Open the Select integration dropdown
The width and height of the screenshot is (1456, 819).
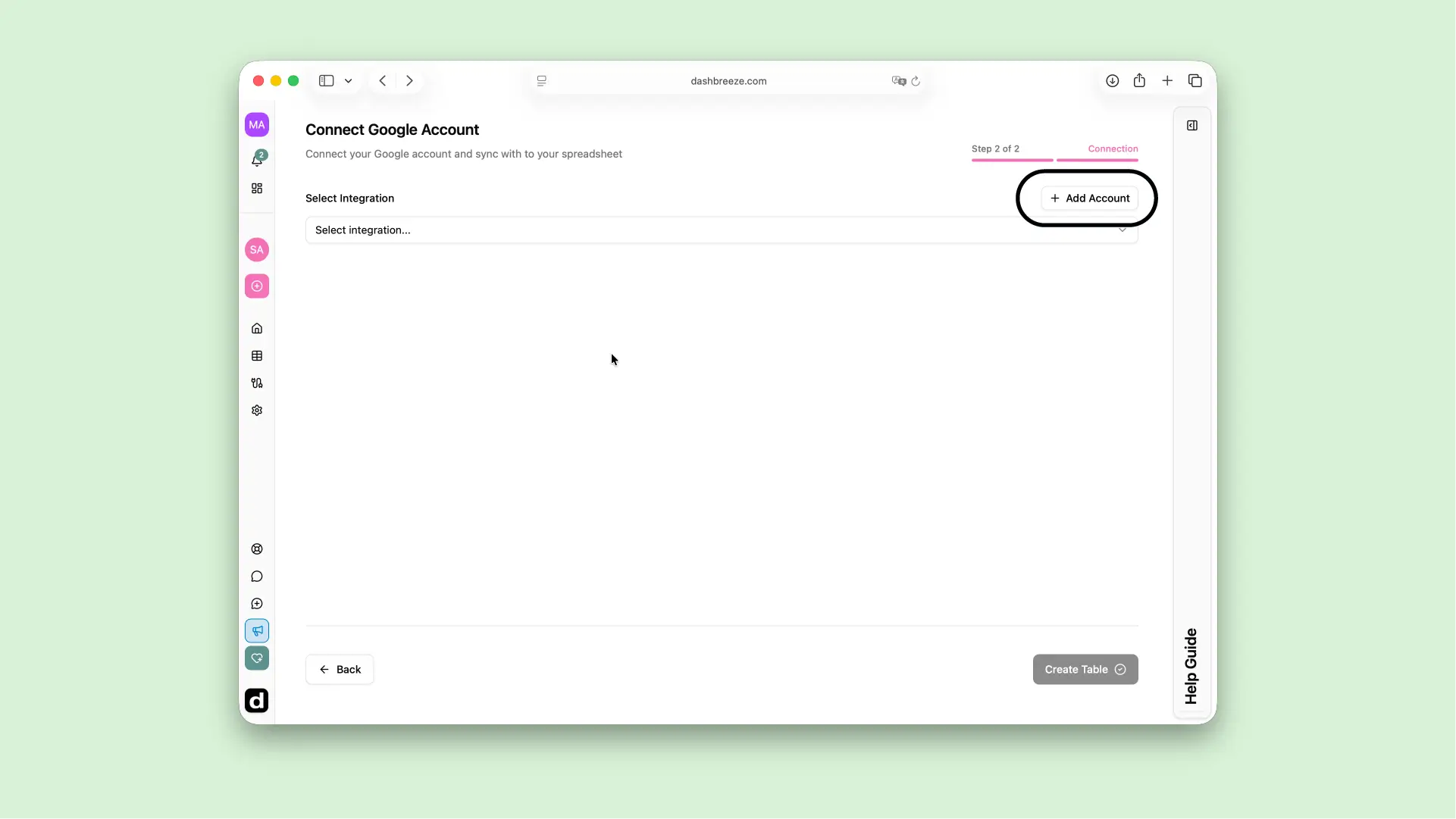(x=722, y=230)
